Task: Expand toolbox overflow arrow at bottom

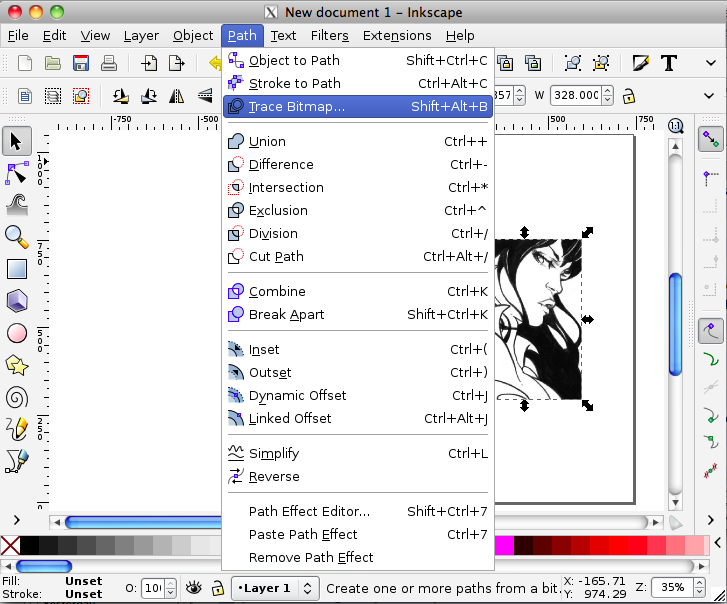Action: (17, 520)
